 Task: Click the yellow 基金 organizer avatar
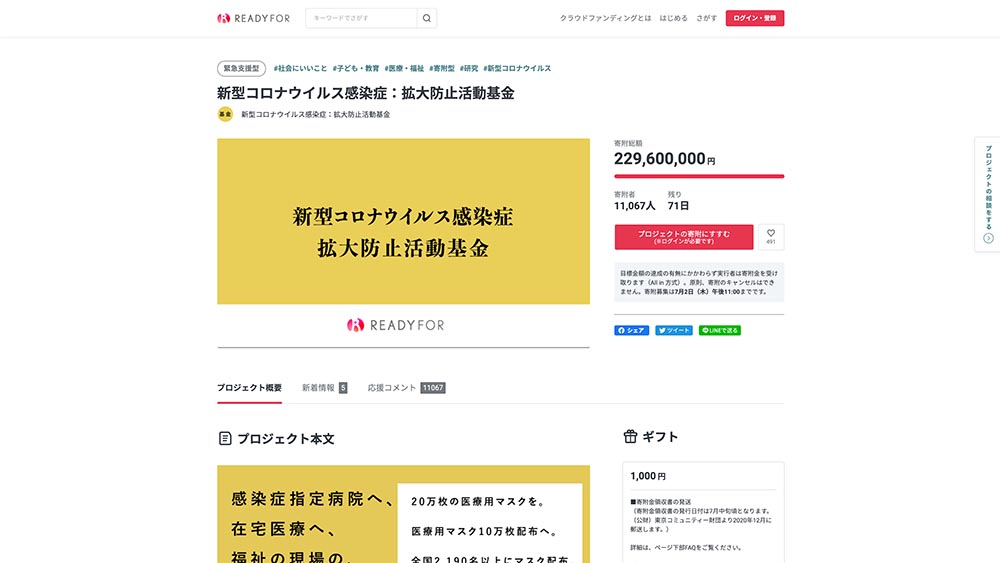tap(225, 114)
